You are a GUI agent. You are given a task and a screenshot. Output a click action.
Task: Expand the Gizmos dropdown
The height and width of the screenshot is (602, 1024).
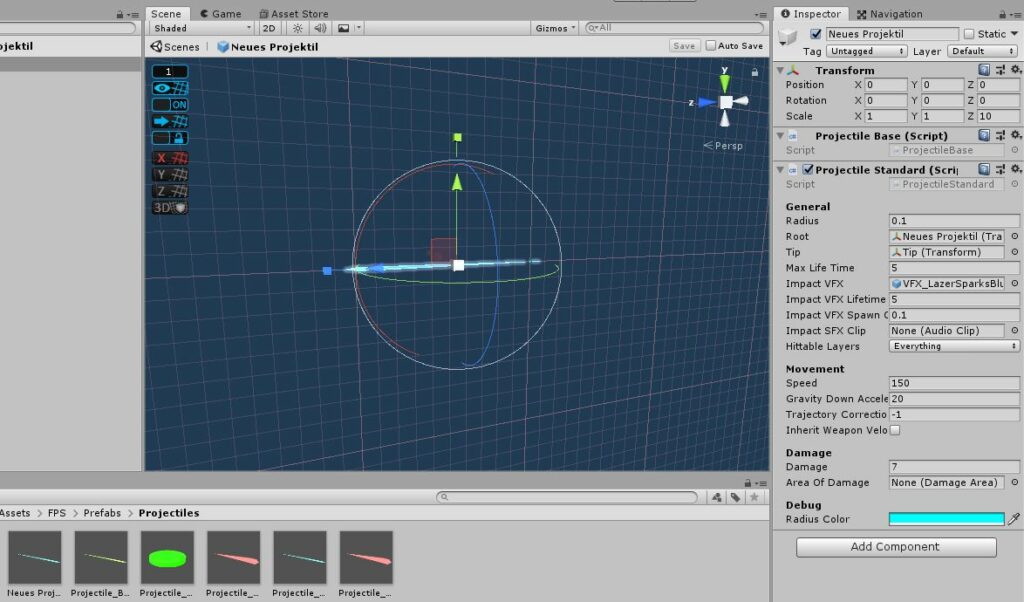pos(555,29)
